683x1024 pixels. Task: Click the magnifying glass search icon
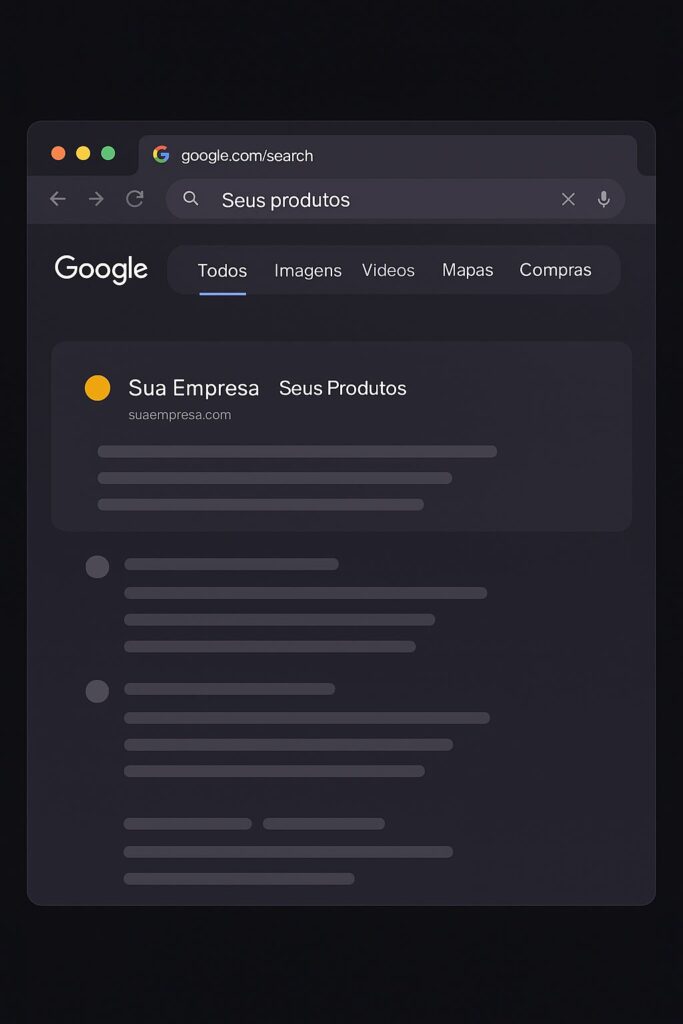[191, 199]
